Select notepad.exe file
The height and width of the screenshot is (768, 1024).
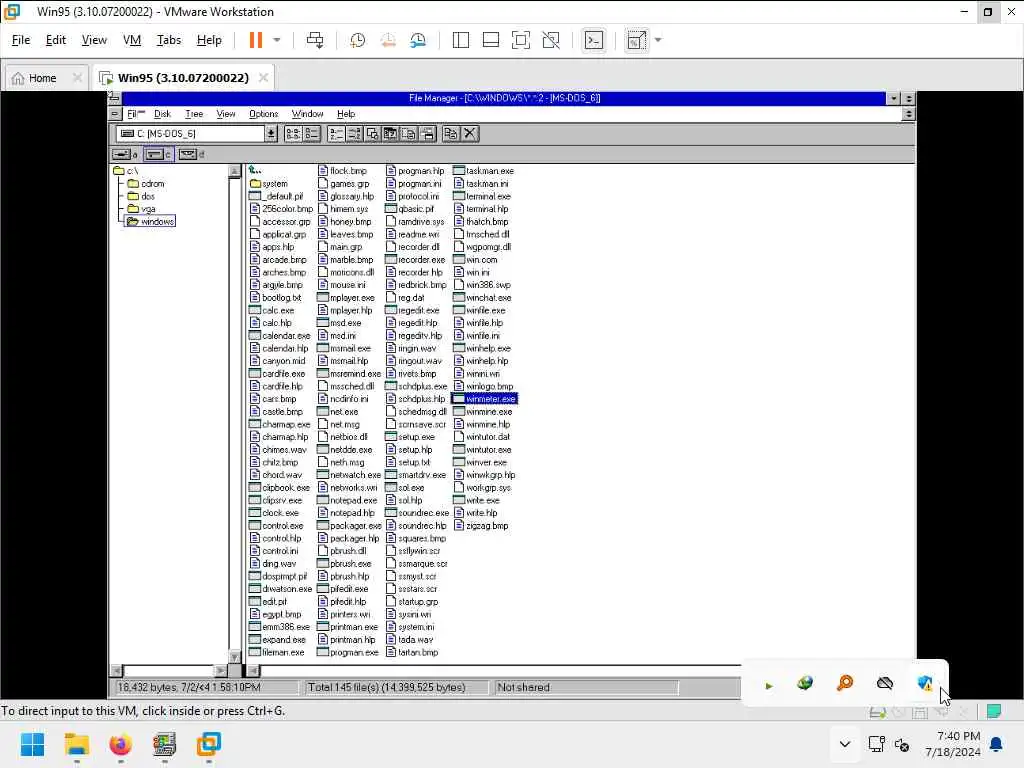347,500
